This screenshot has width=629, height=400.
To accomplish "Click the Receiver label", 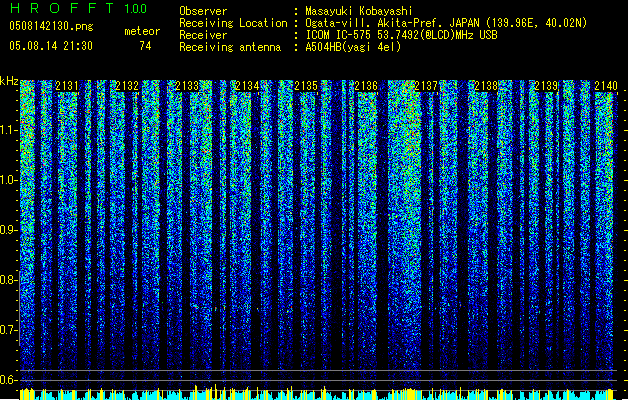I will coord(203,35).
